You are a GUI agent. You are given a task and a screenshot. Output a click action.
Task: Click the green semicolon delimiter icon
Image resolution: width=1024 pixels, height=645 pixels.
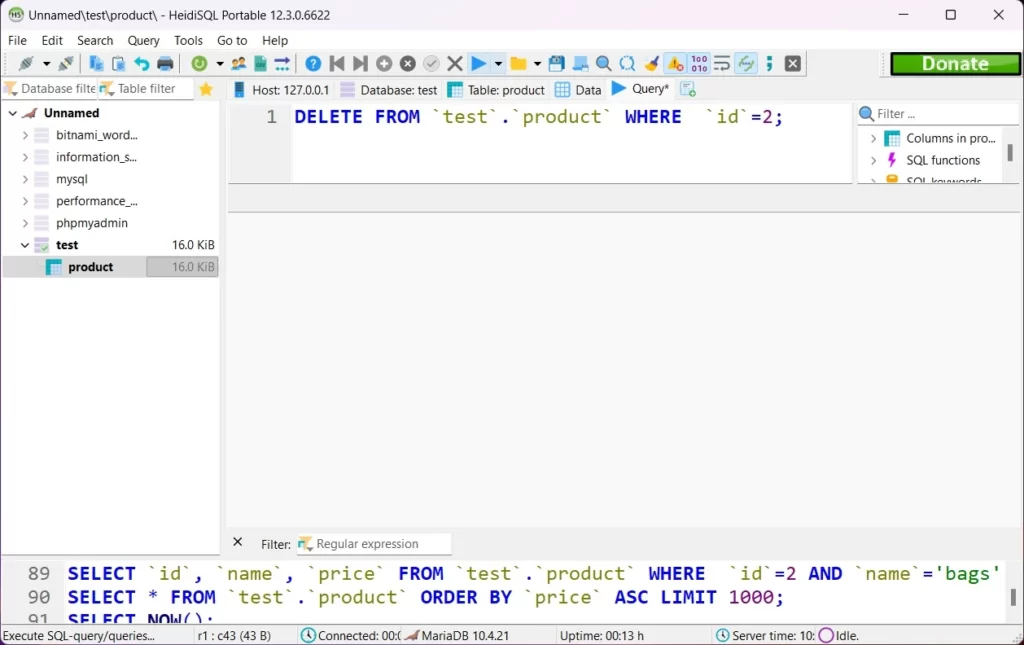tap(769, 63)
